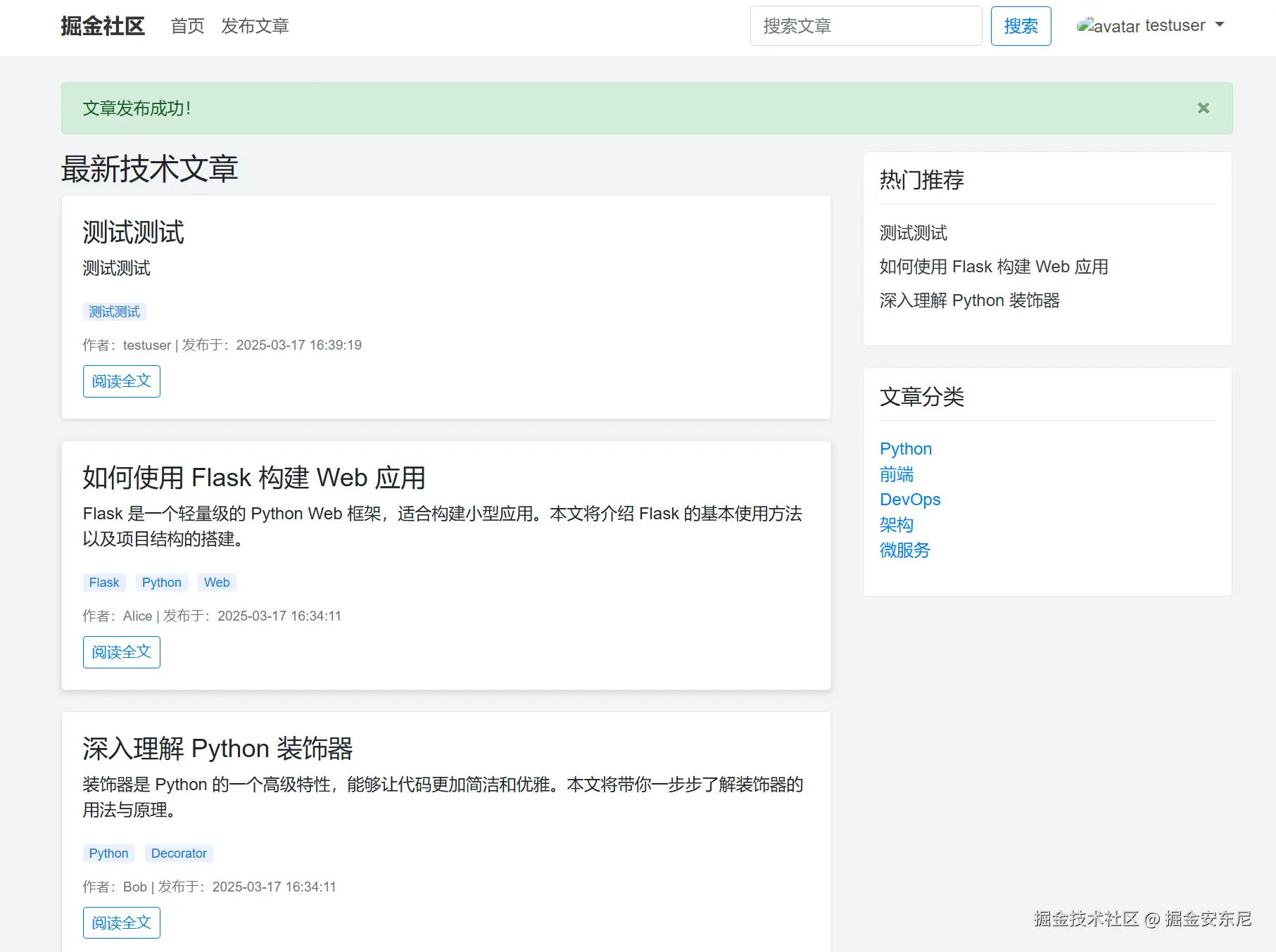Image resolution: width=1276 pixels, height=952 pixels.
Task: Click the 测试测试 article author line
Action: [222, 345]
